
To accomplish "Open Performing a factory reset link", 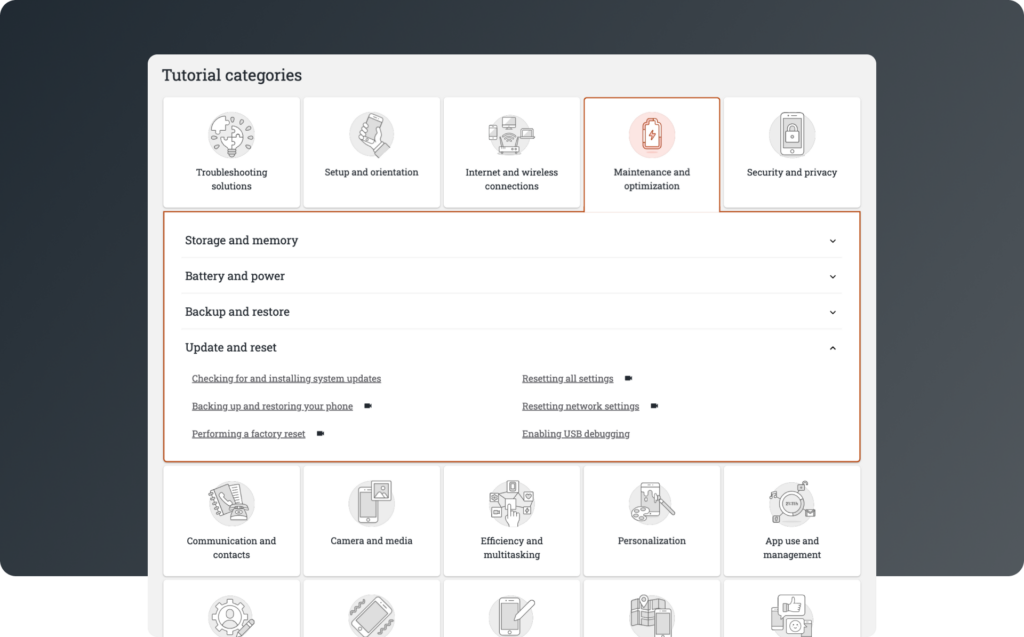I will [x=248, y=433].
